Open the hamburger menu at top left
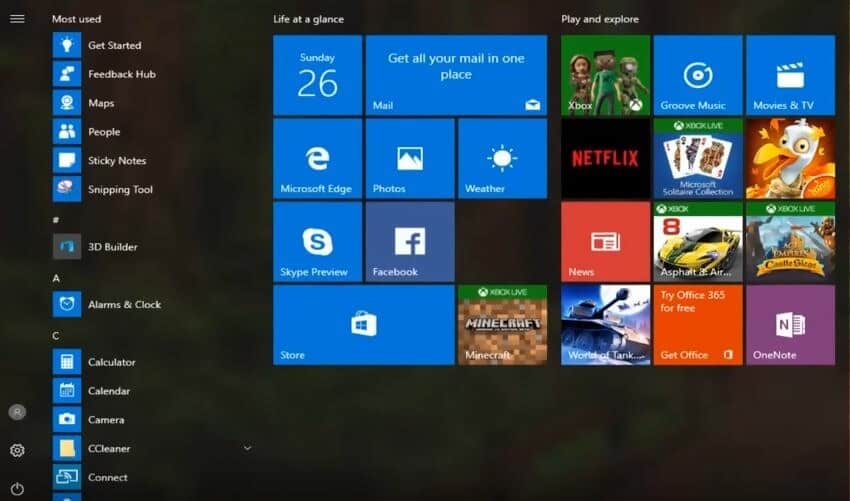The image size is (850, 501). point(17,19)
